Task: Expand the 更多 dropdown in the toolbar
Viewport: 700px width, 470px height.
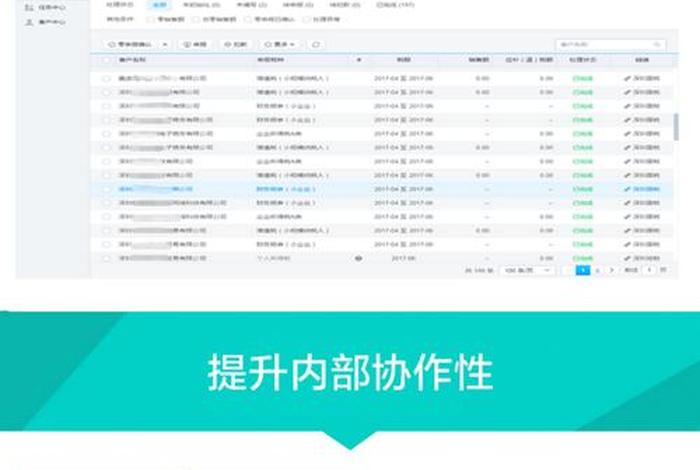Action: click(x=280, y=45)
